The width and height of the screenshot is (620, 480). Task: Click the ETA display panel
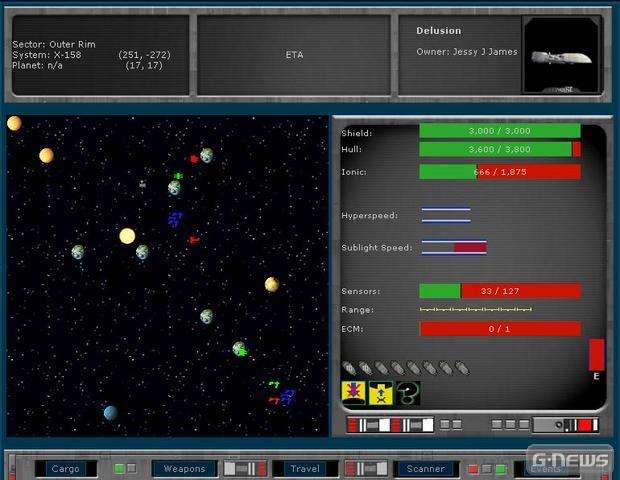(x=294, y=55)
